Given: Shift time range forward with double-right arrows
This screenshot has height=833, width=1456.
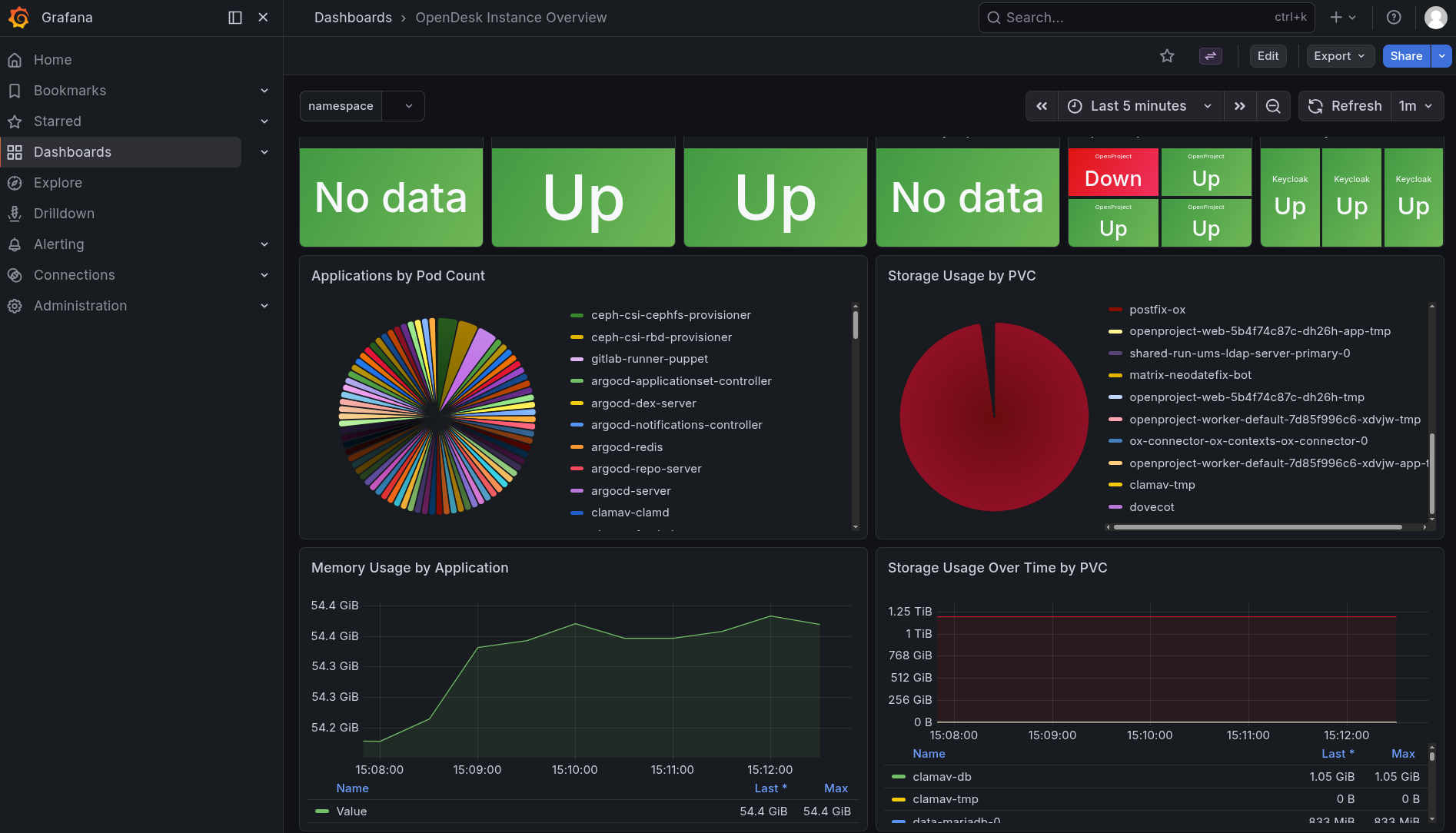Looking at the screenshot, I should pos(1239,106).
